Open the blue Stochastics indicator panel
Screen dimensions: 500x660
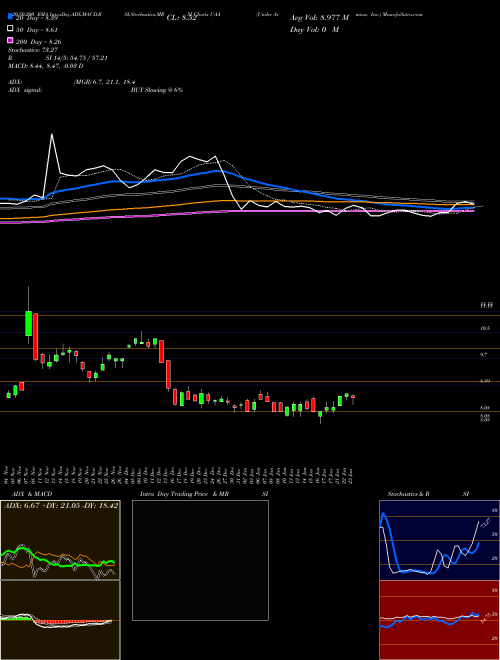tap(439, 540)
